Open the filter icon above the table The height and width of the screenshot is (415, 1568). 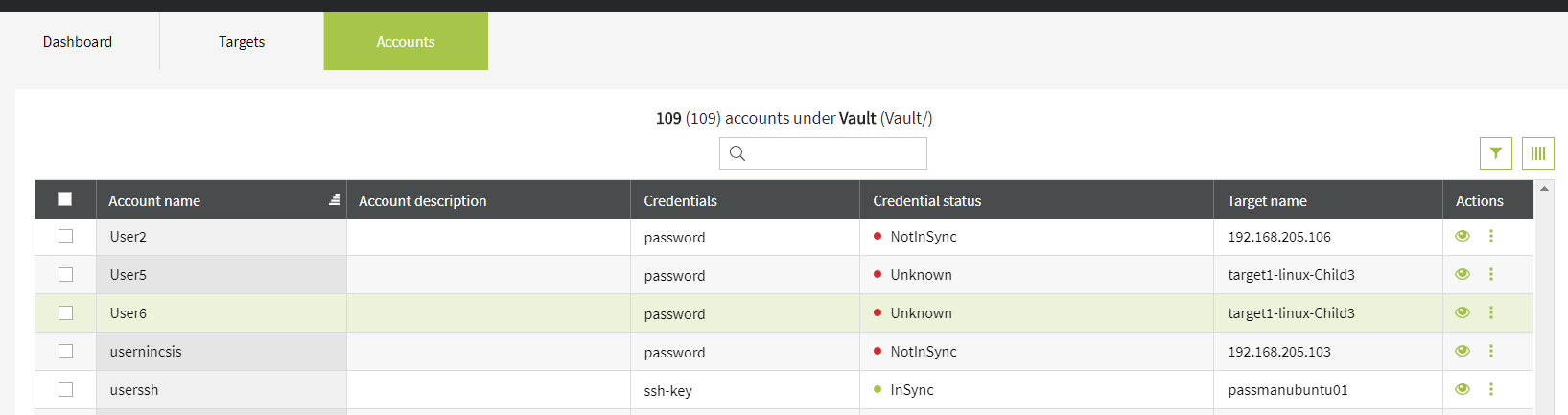(x=1495, y=153)
